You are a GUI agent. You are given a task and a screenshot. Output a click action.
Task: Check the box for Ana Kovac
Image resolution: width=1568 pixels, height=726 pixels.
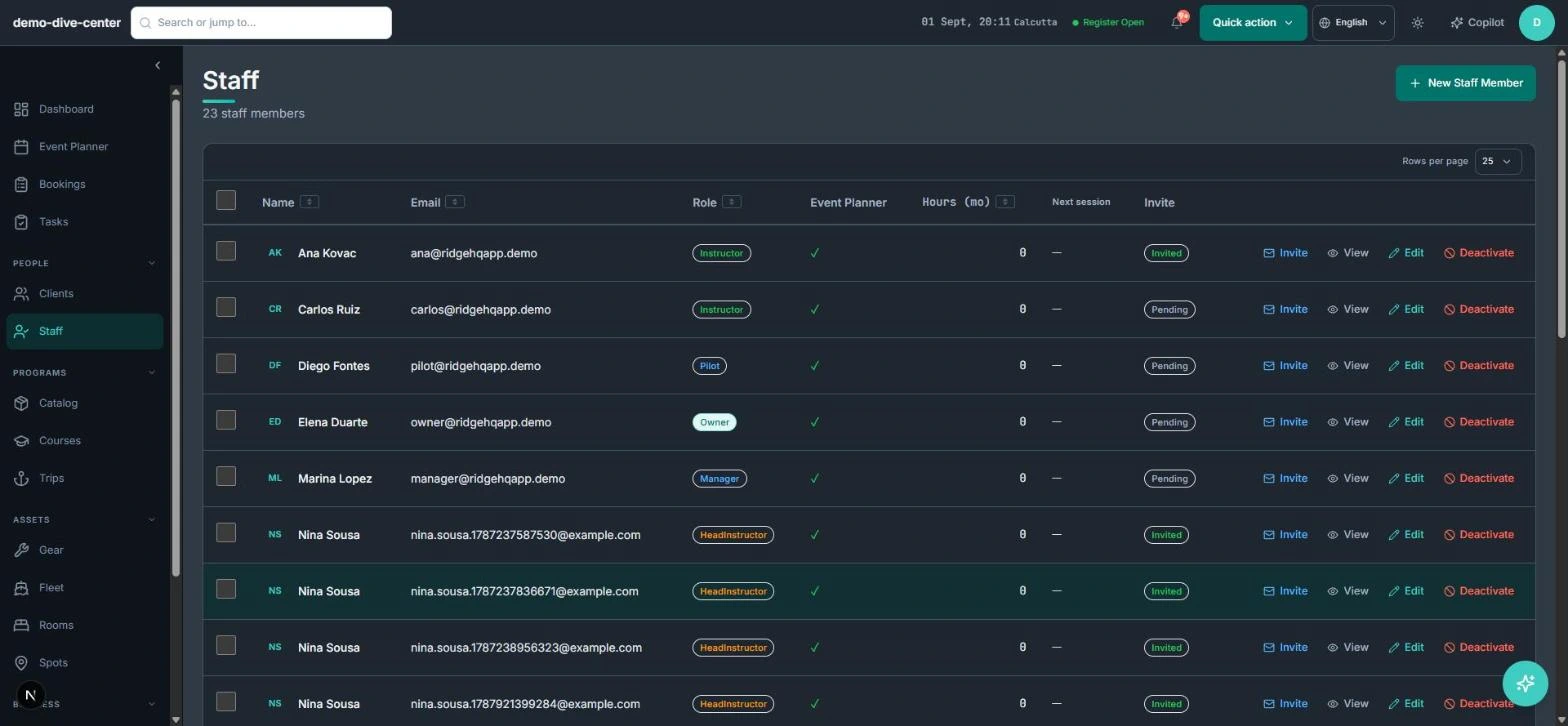point(226,251)
